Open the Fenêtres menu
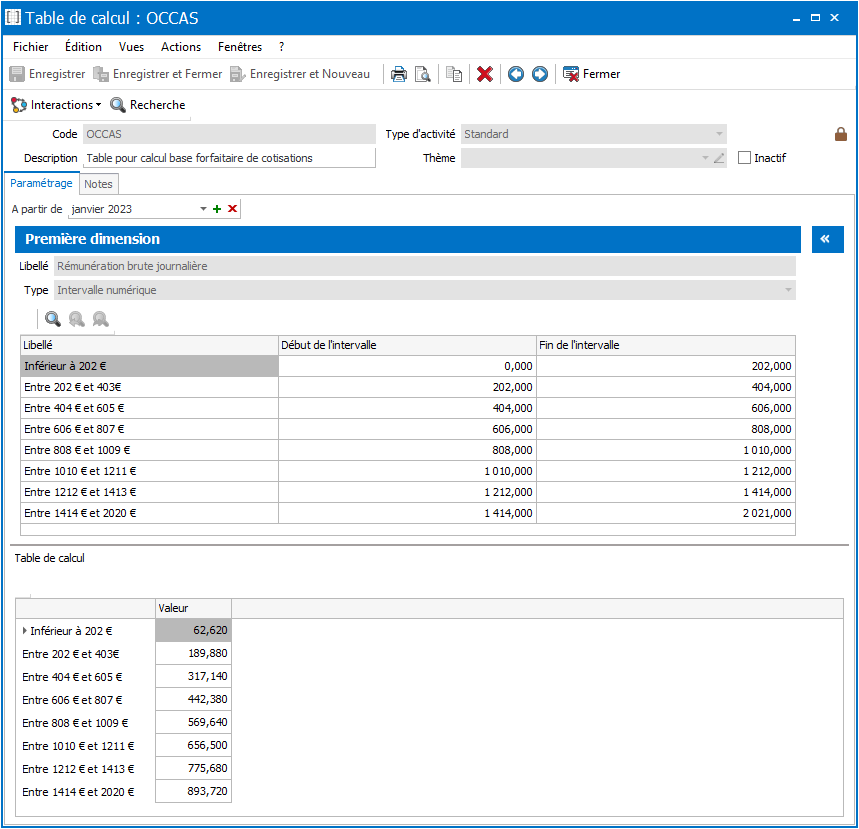Image resolution: width=859 pixels, height=829 pixels. (240, 47)
